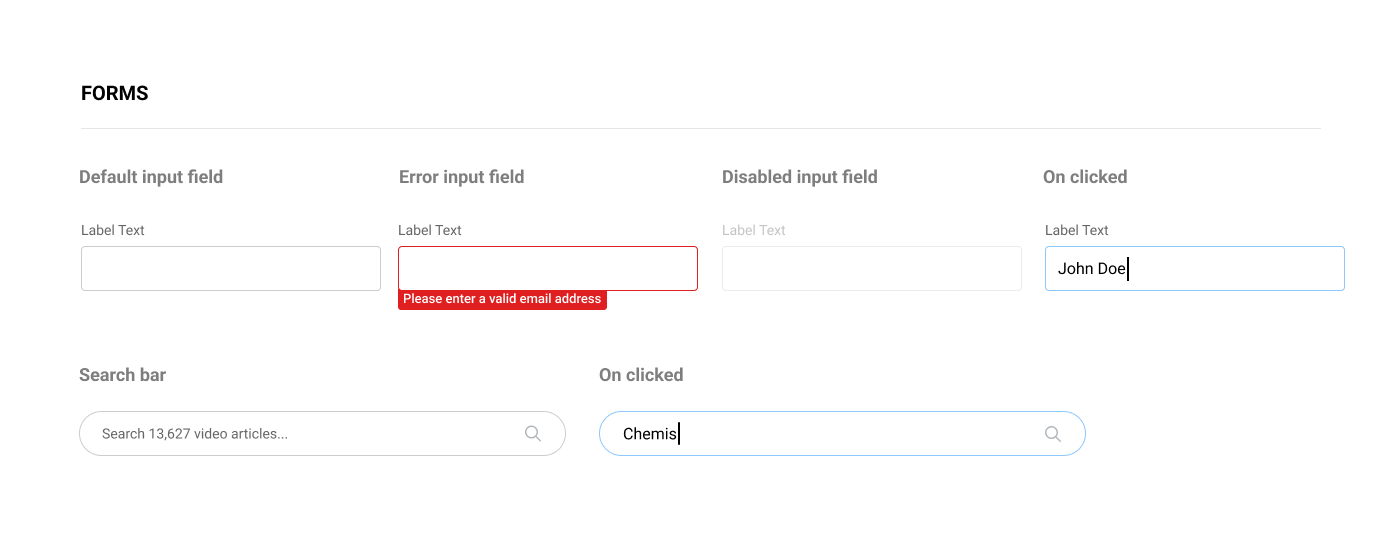Click the magnifier icon in the Chemis search bar
The width and height of the screenshot is (1400, 543).
click(x=1053, y=433)
